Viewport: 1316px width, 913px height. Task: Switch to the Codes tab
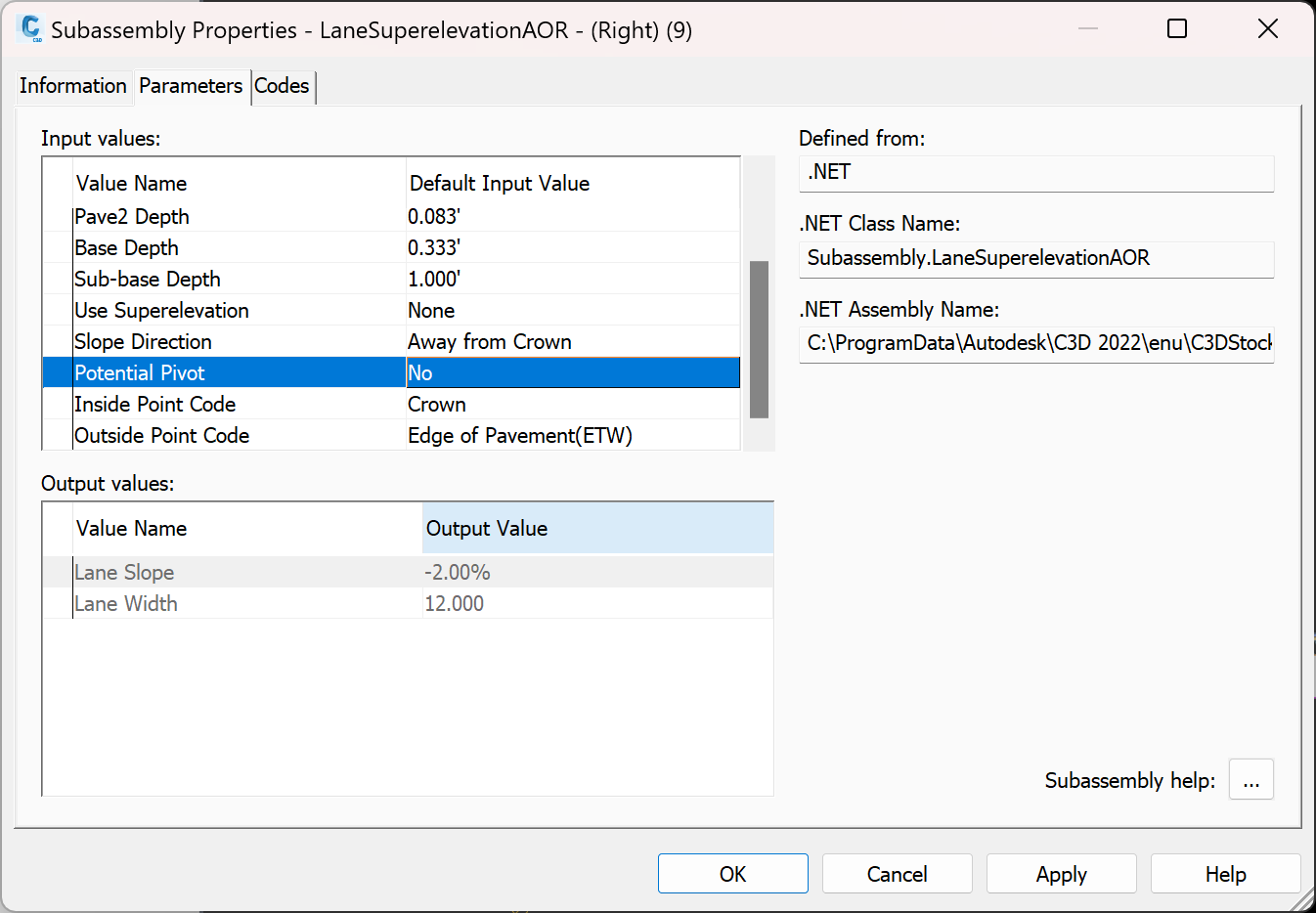tap(282, 86)
